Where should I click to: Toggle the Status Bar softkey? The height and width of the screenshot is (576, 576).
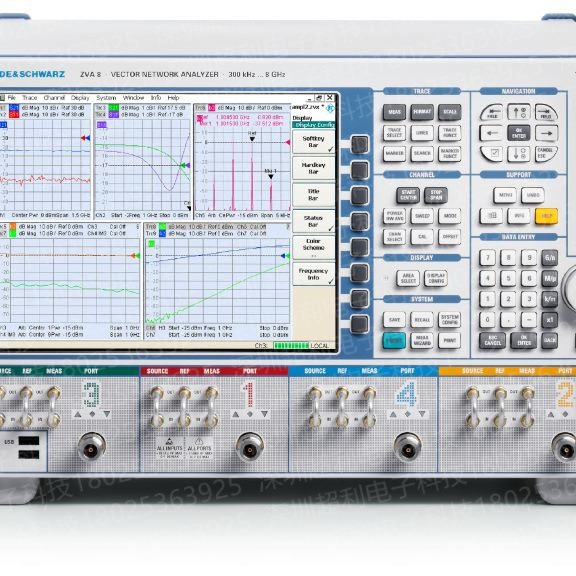[313, 221]
